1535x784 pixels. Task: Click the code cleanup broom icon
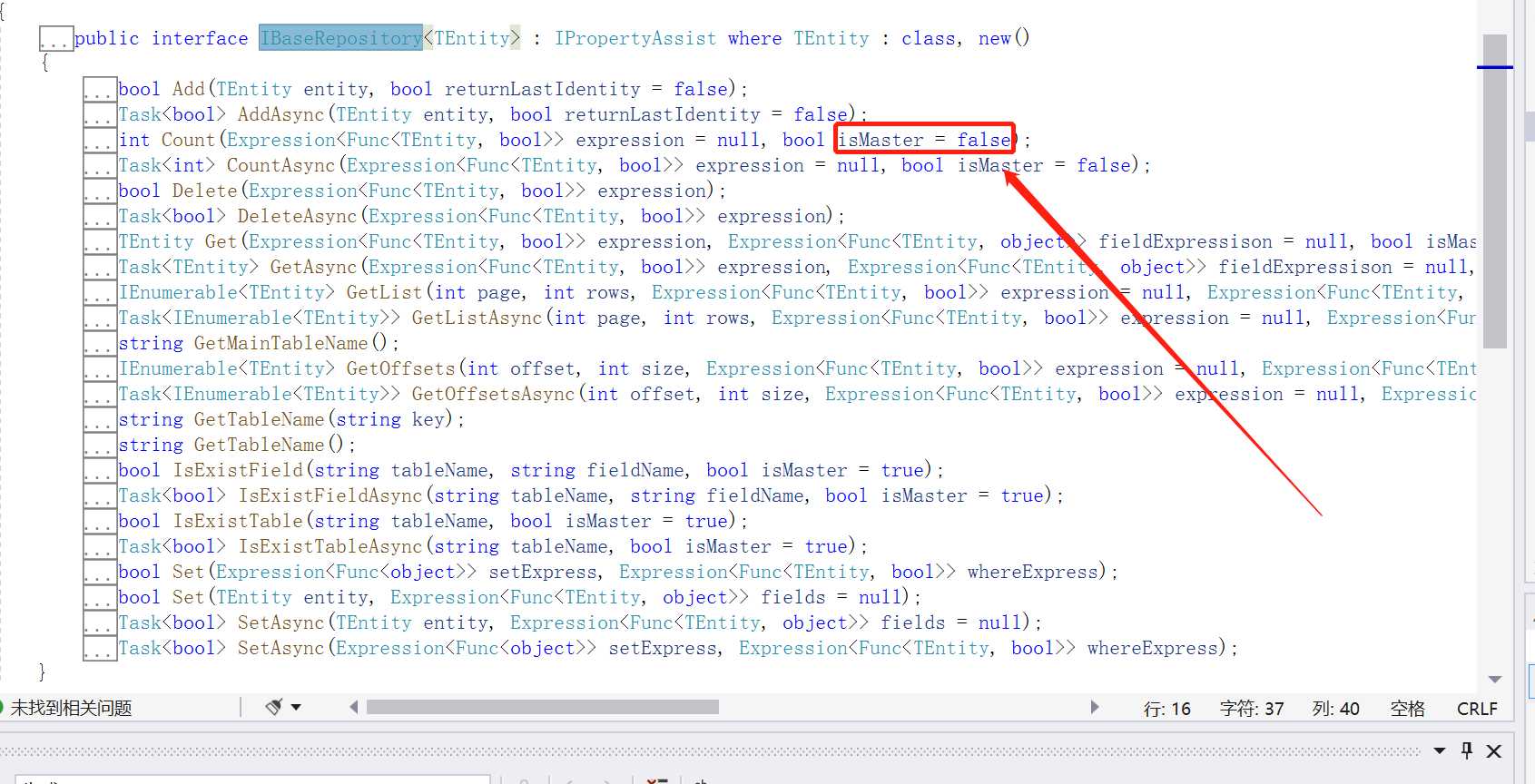pos(273,707)
